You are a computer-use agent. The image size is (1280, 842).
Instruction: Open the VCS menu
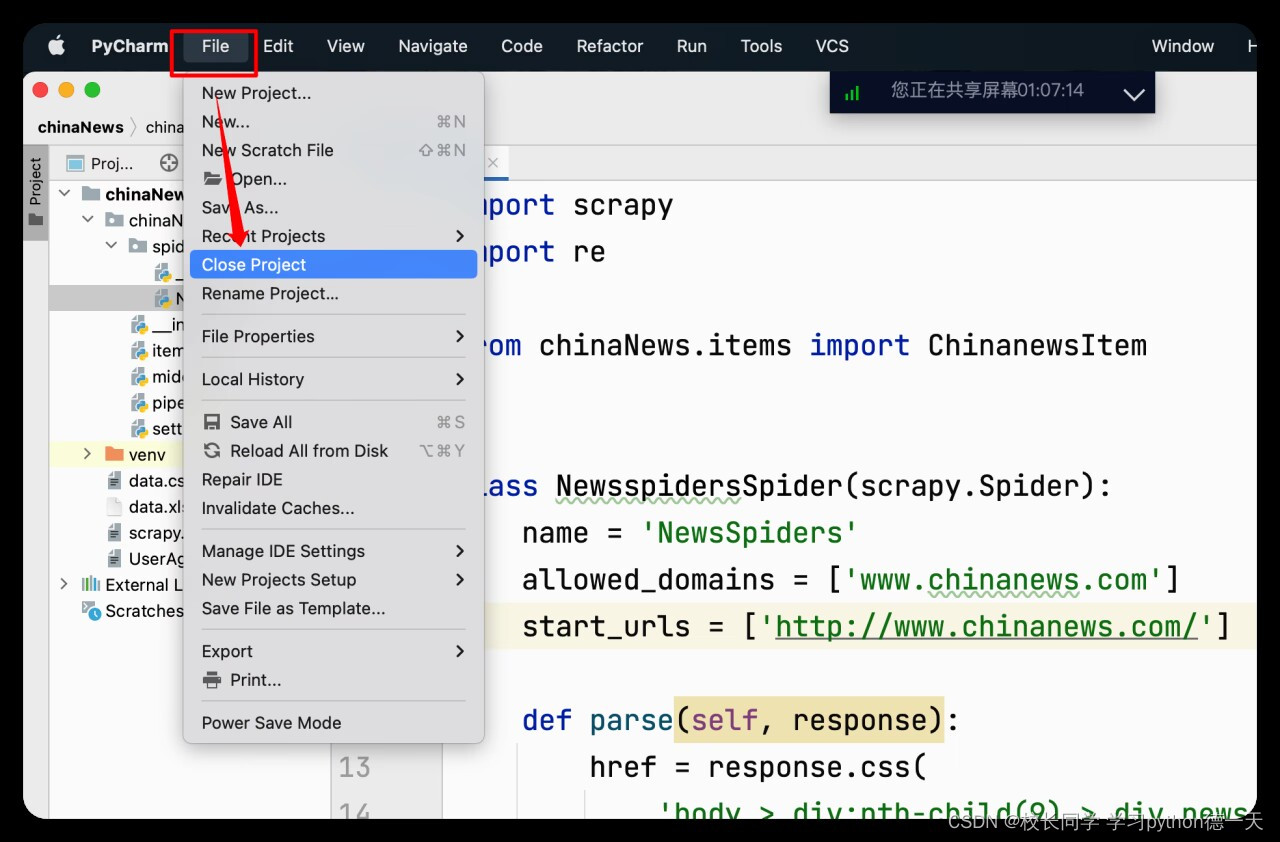tap(831, 46)
